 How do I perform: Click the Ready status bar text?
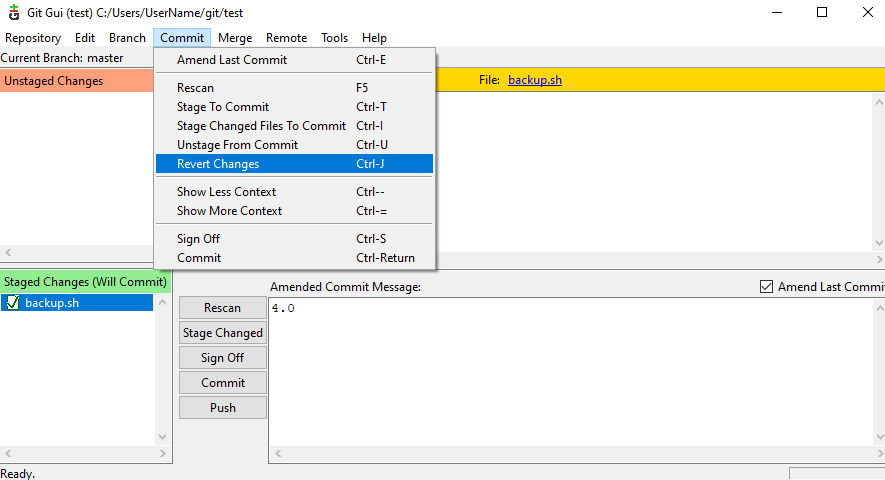pos(17,473)
